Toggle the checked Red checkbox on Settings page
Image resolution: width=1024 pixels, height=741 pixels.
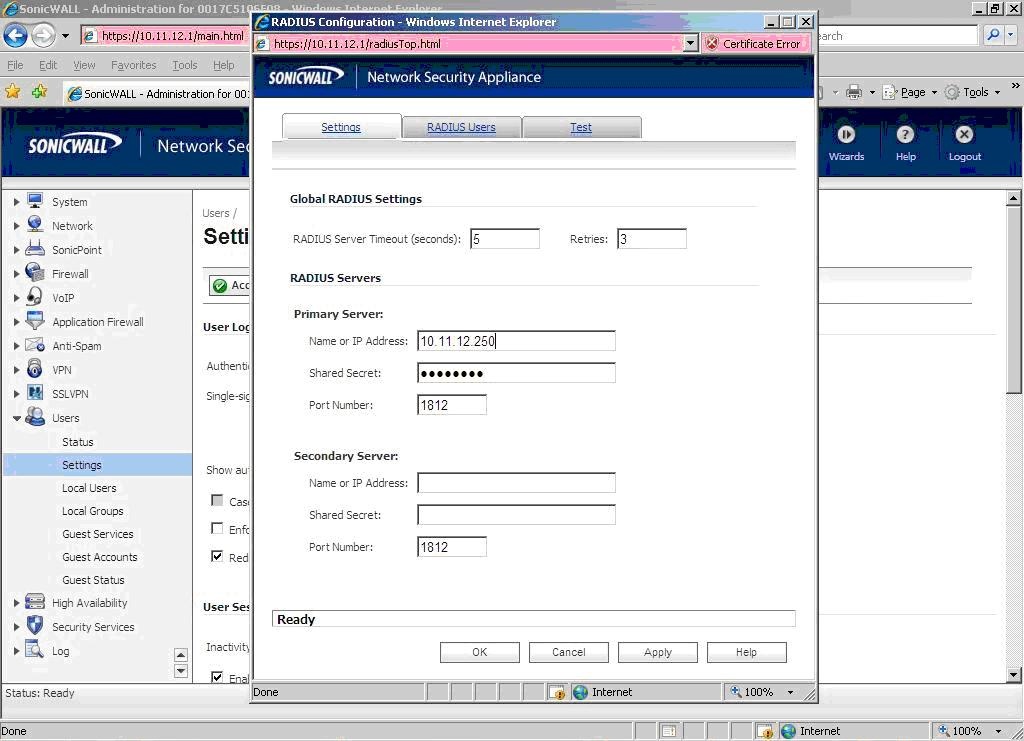tap(217, 556)
